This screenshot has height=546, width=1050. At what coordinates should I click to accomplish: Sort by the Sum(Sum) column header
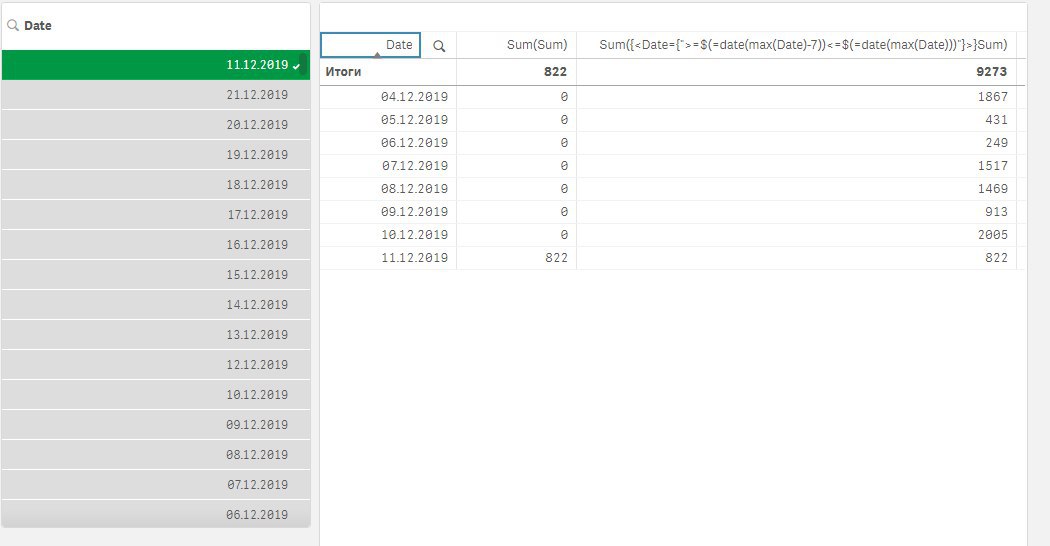click(536, 45)
